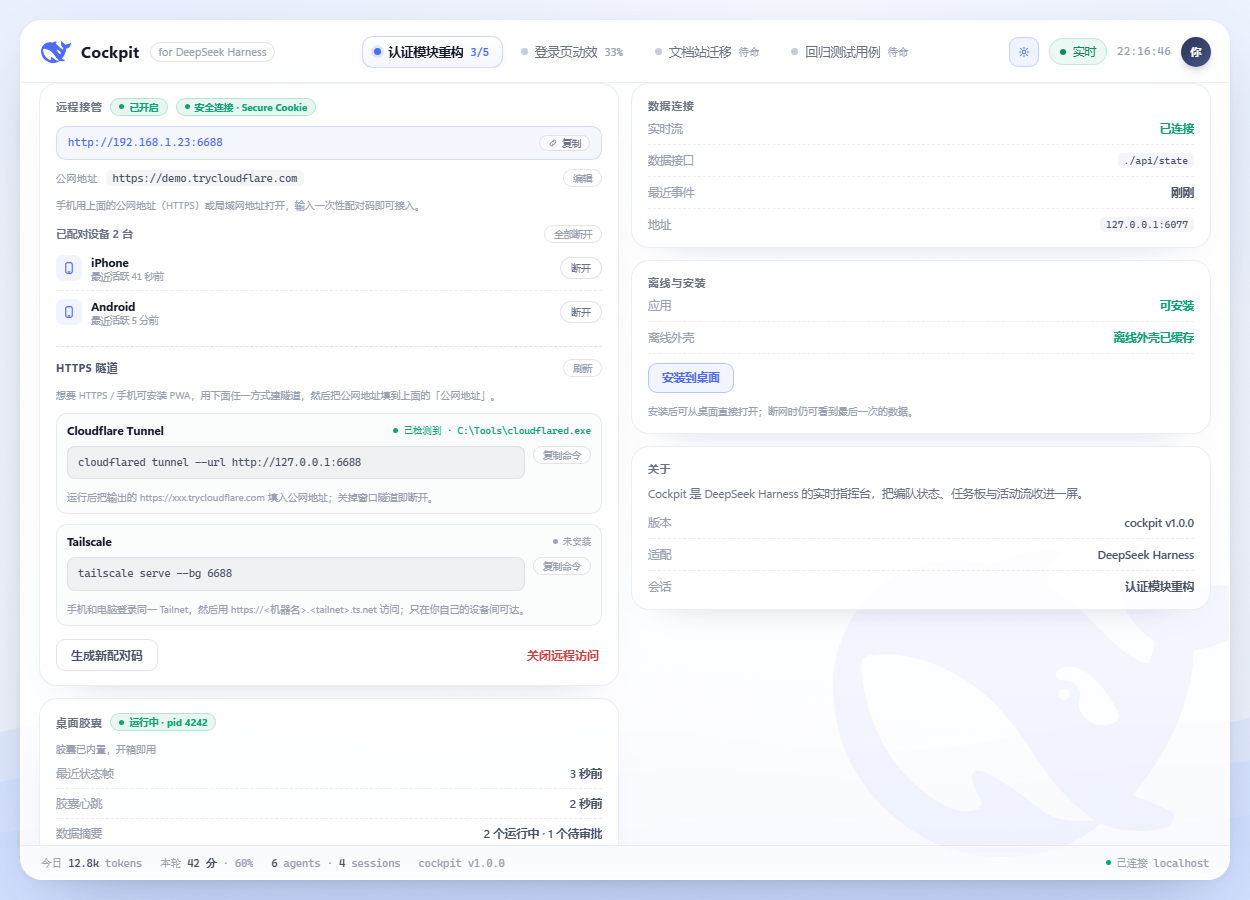The width and height of the screenshot is (1250, 900).
Task: Disconnect all devices with 全部断开
Action: (x=573, y=234)
